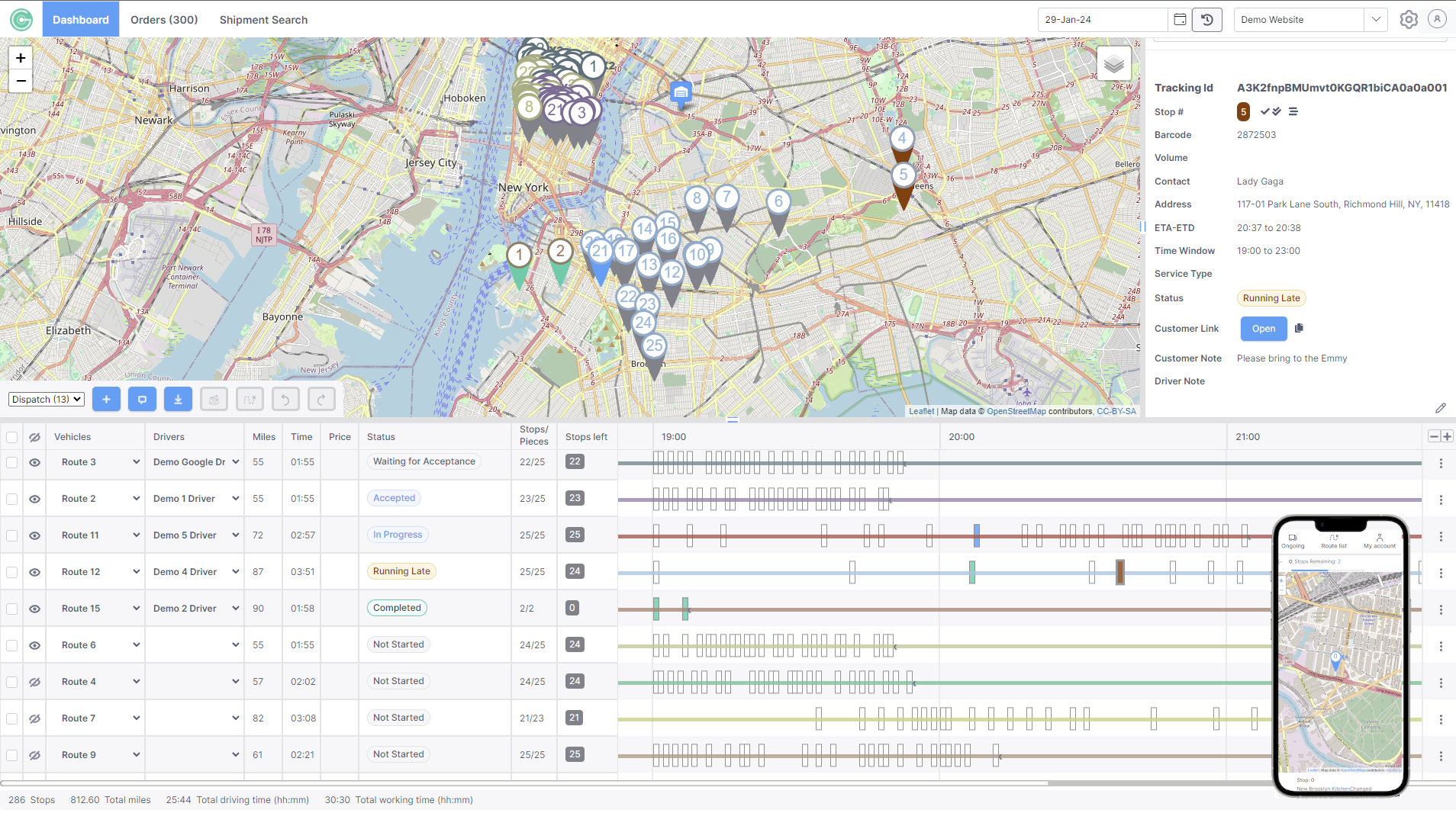Open the Dispatch (13) dropdown
1456x813 pixels.
(46, 399)
